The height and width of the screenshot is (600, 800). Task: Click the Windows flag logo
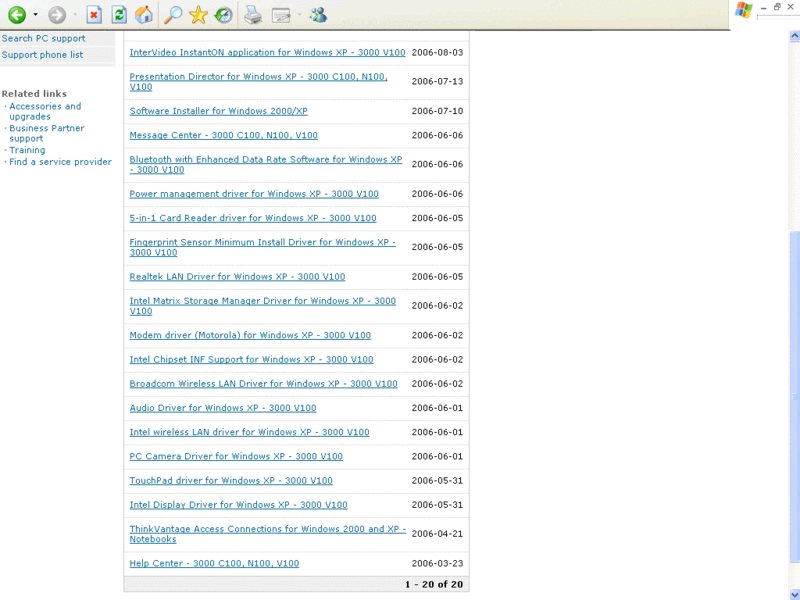point(743,10)
